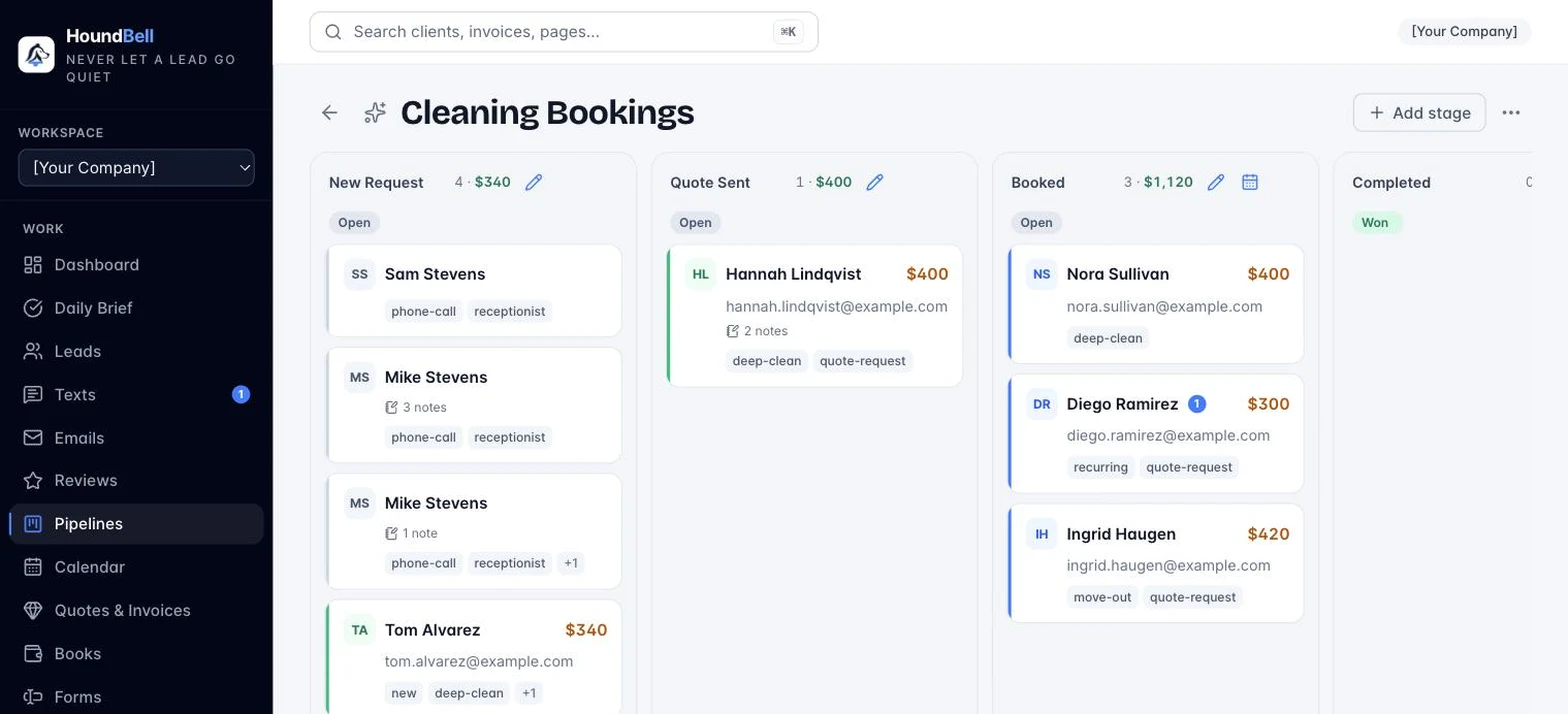1568x714 pixels.
Task: Open Daily Brief from sidebar
Action: [x=136, y=308]
